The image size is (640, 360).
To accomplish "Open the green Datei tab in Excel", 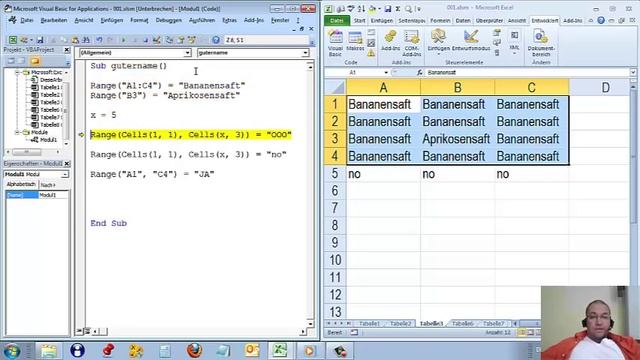I will pyautogui.click(x=336, y=20).
